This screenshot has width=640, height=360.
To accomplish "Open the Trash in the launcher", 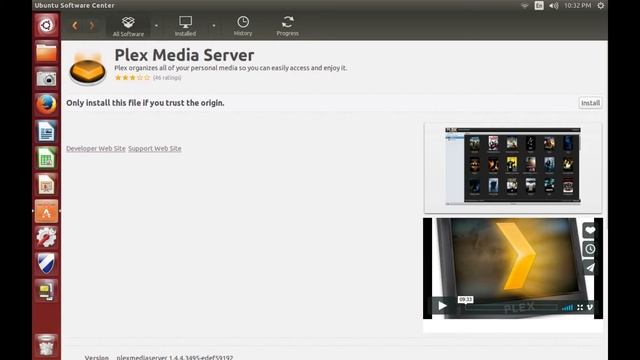I will [x=46, y=345].
